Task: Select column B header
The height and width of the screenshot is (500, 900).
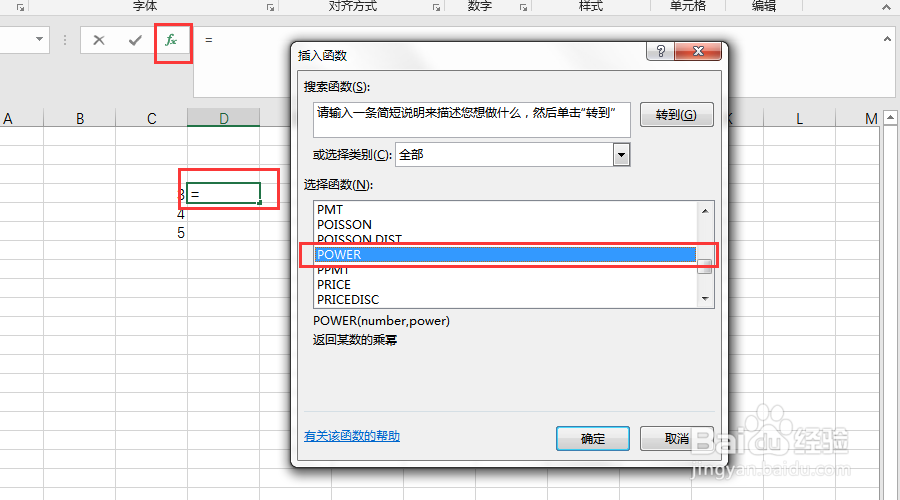Action: pos(80,118)
